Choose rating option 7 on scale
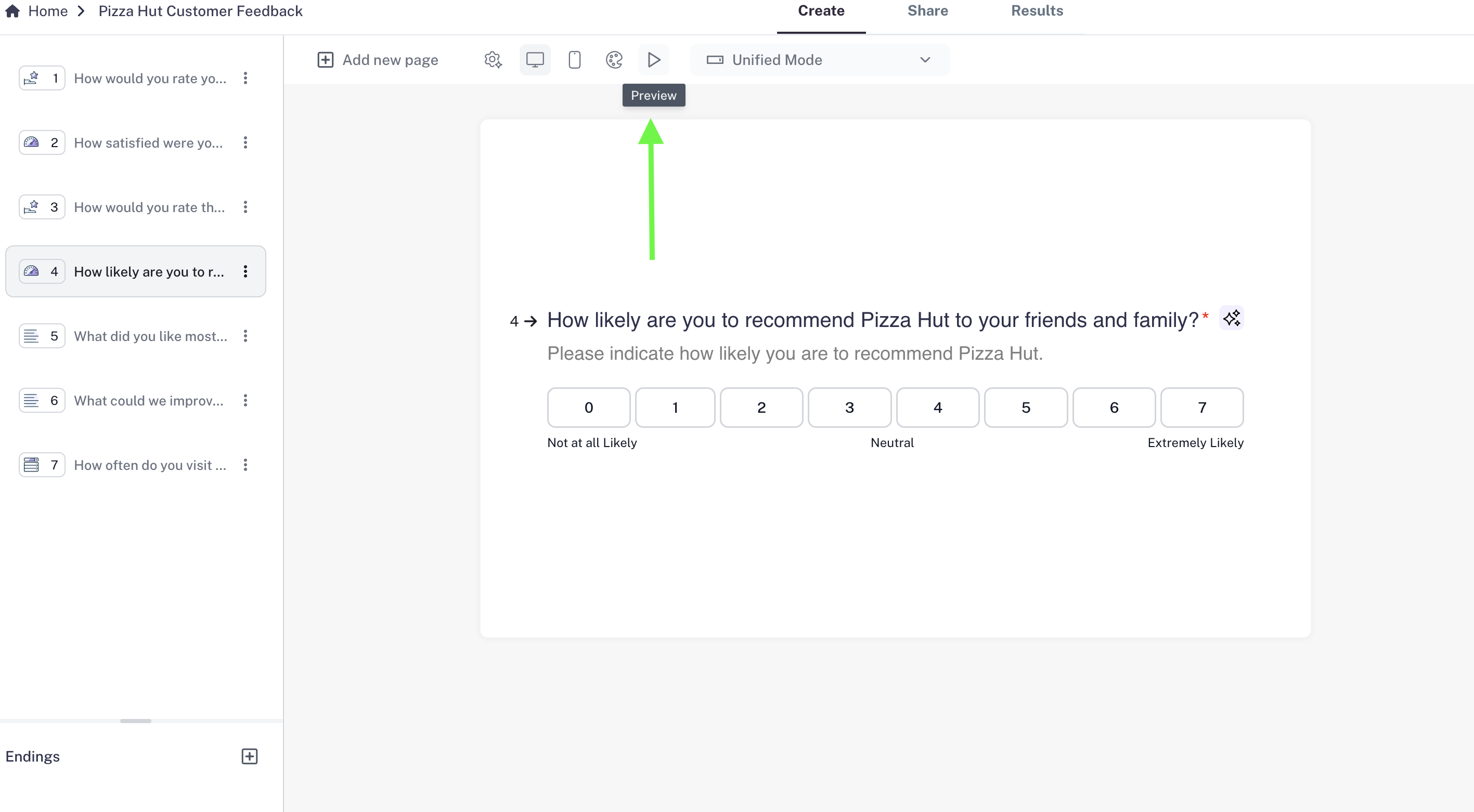This screenshot has width=1474, height=812. click(x=1201, y=407)
